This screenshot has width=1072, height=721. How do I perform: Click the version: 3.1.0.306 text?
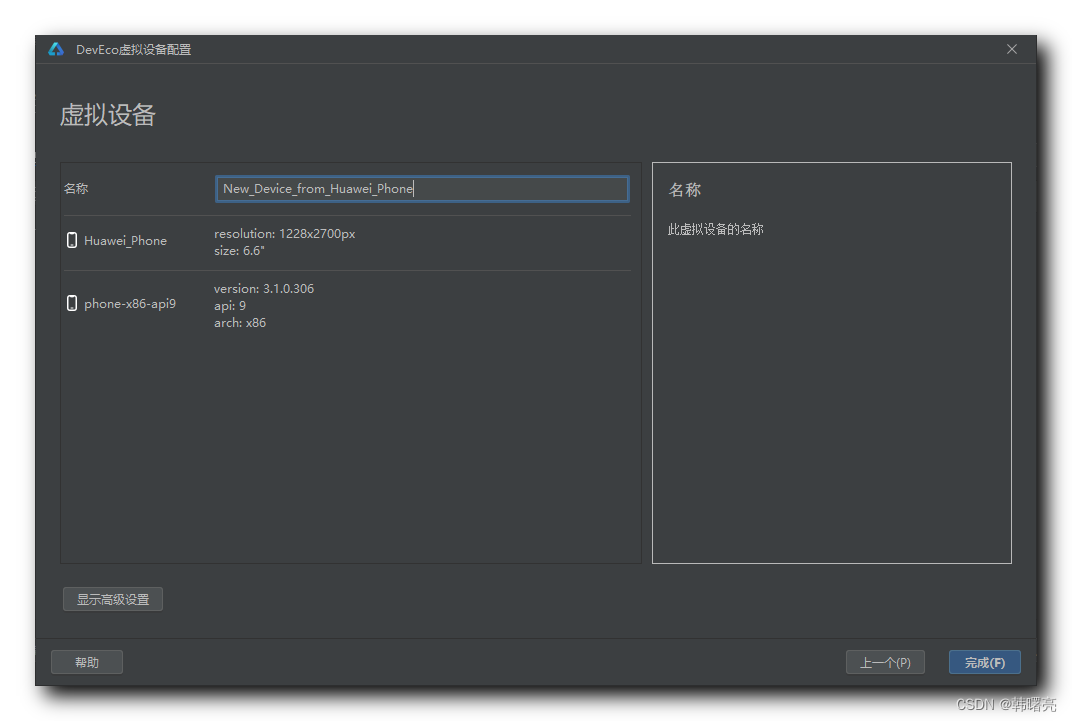[264, 288]
